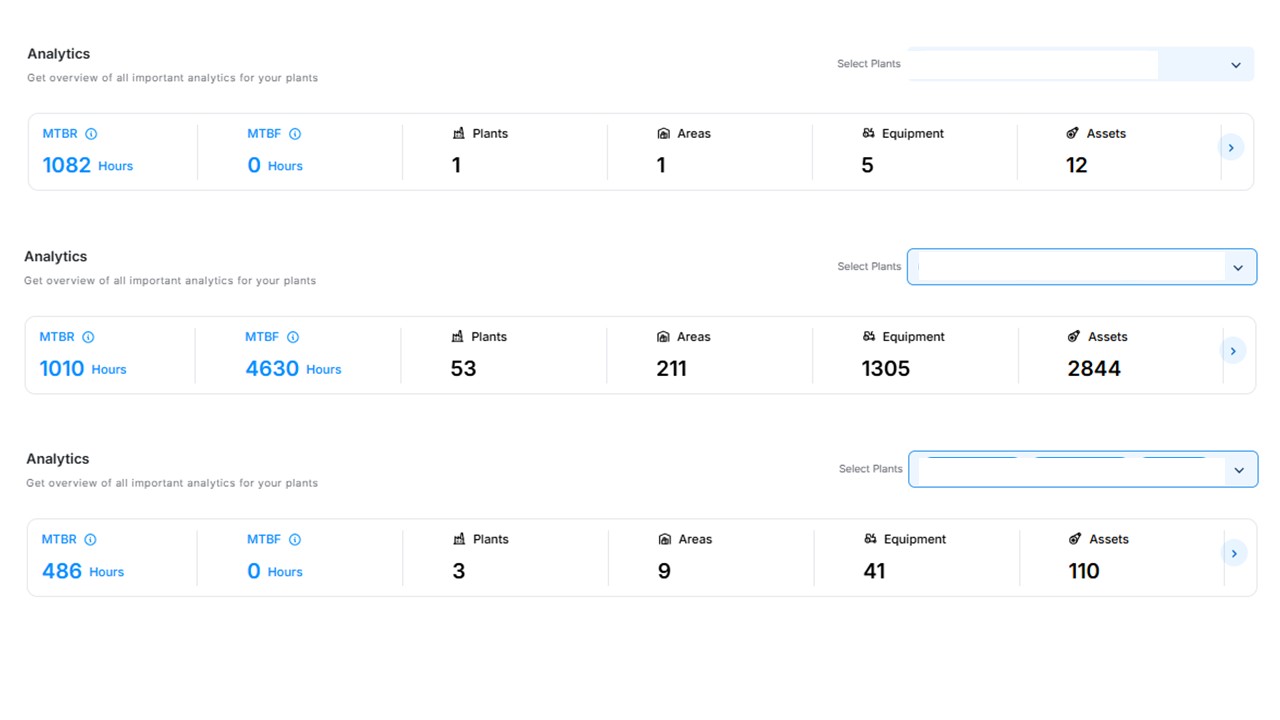Expand Select Plants dropdown above 1010 Hours row

tap(1238, 267)
